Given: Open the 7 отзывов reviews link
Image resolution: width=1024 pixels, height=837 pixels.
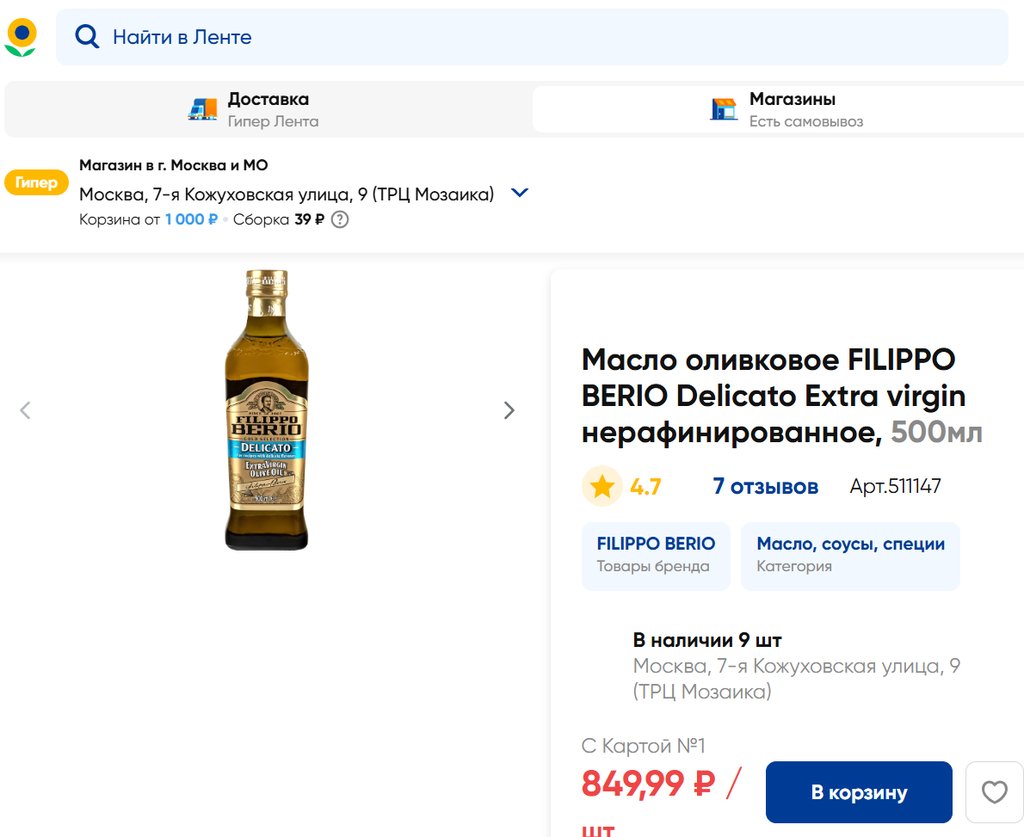Looking at the screenshot, I should (765, 487).
